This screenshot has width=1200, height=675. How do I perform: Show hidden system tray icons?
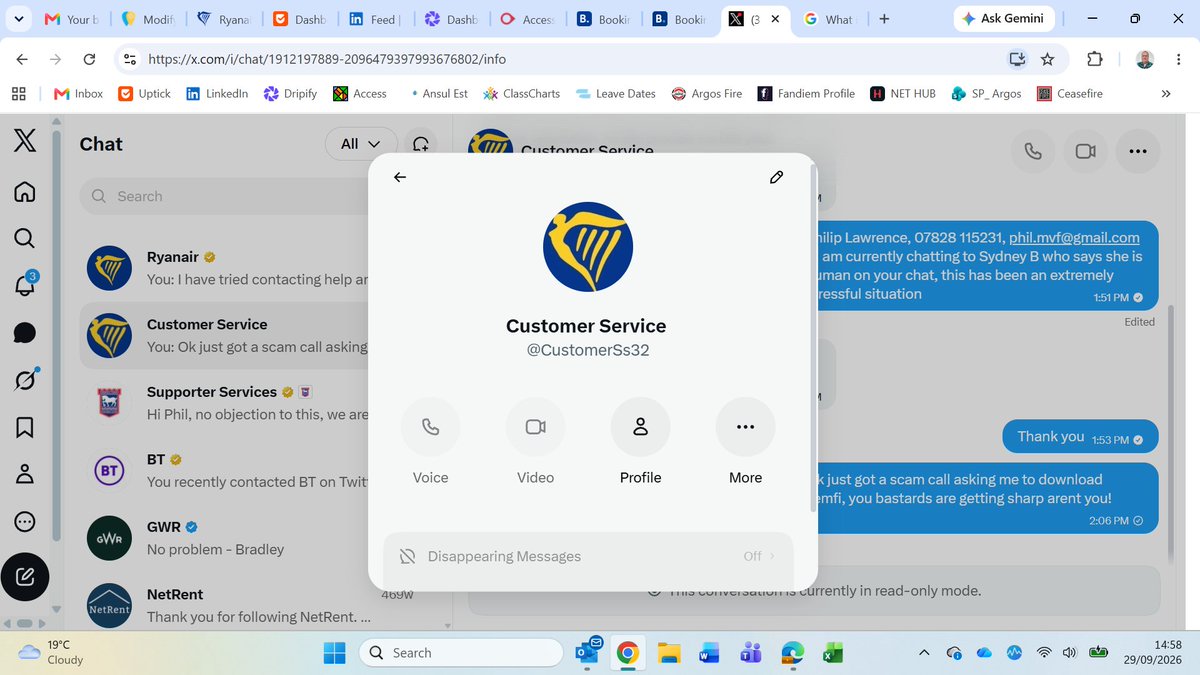click(x=924, y=652)
